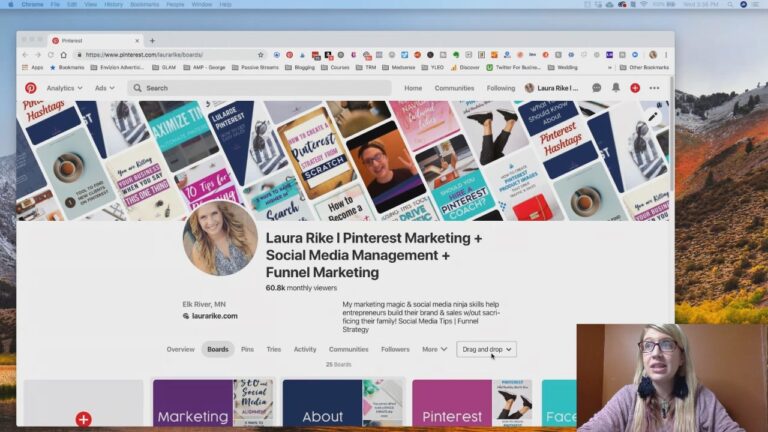The height and width of the screenshot is (432, 768).
Task: Click the browser back arrow
Action: 25,55
